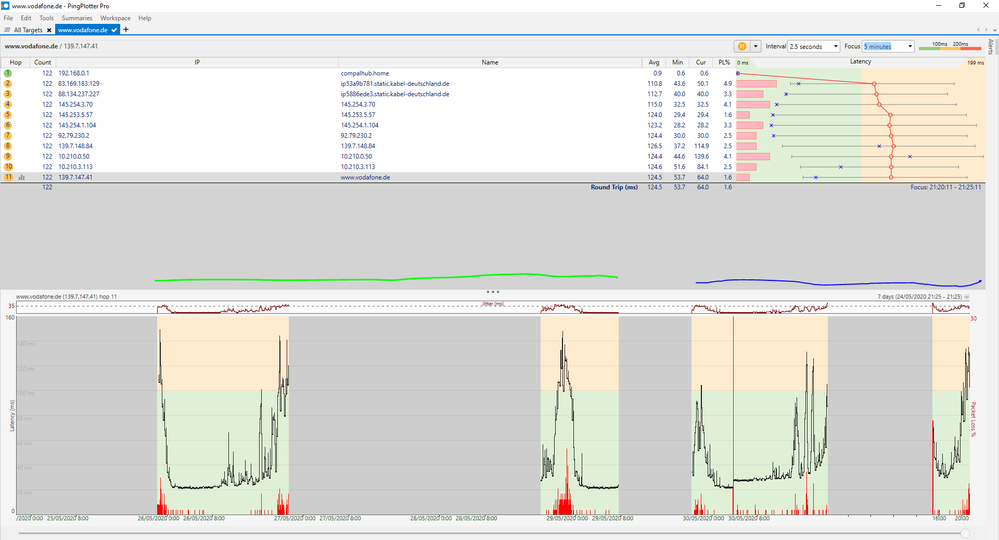Click the hop 9 latency bar in graph column
Image resolution: width=999 pixels, height=540 pixels.
coord(753,156)
